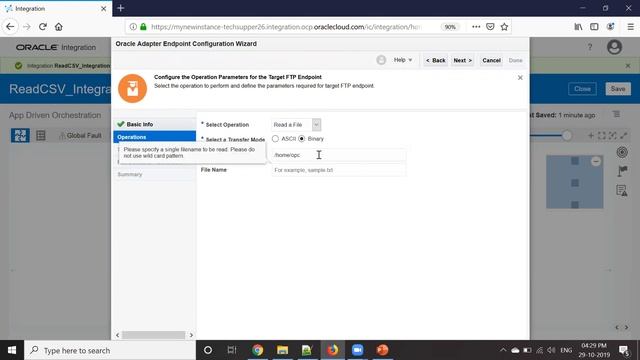Close the integration editor
This screenshot has height=360, width=640.
[x=582, y=89]
